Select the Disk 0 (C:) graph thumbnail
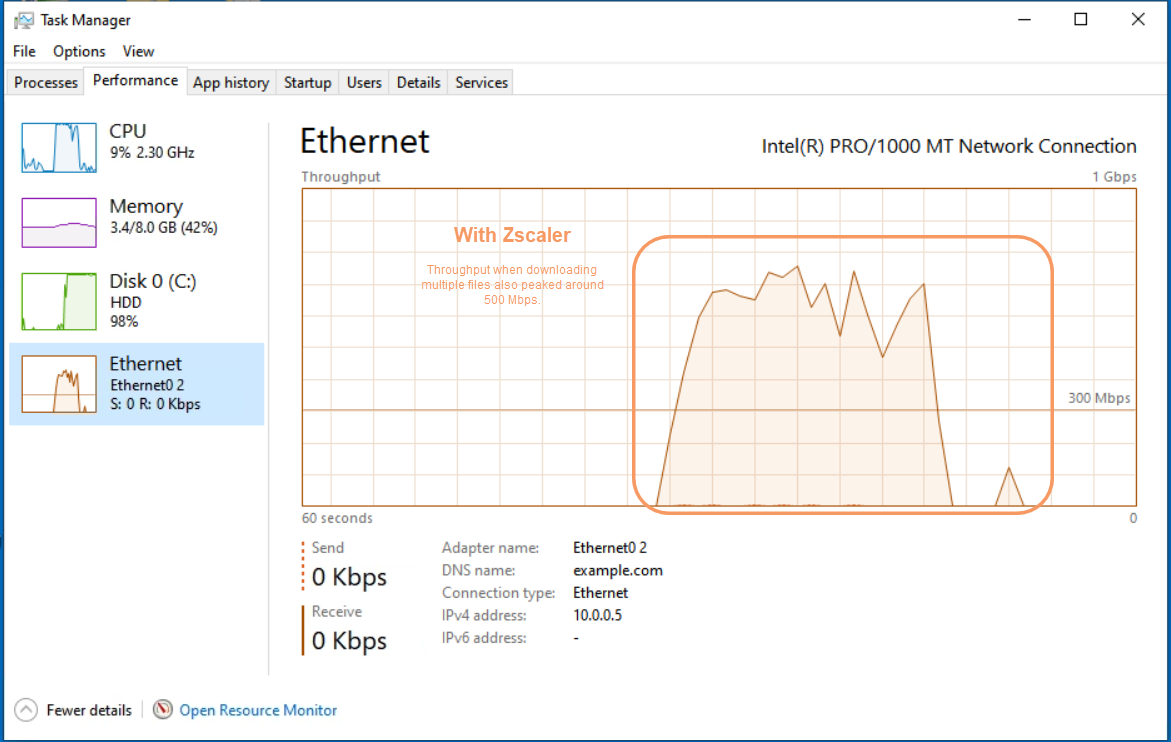The height and width of the screenshot is (742, 1171). click(57, 301)
